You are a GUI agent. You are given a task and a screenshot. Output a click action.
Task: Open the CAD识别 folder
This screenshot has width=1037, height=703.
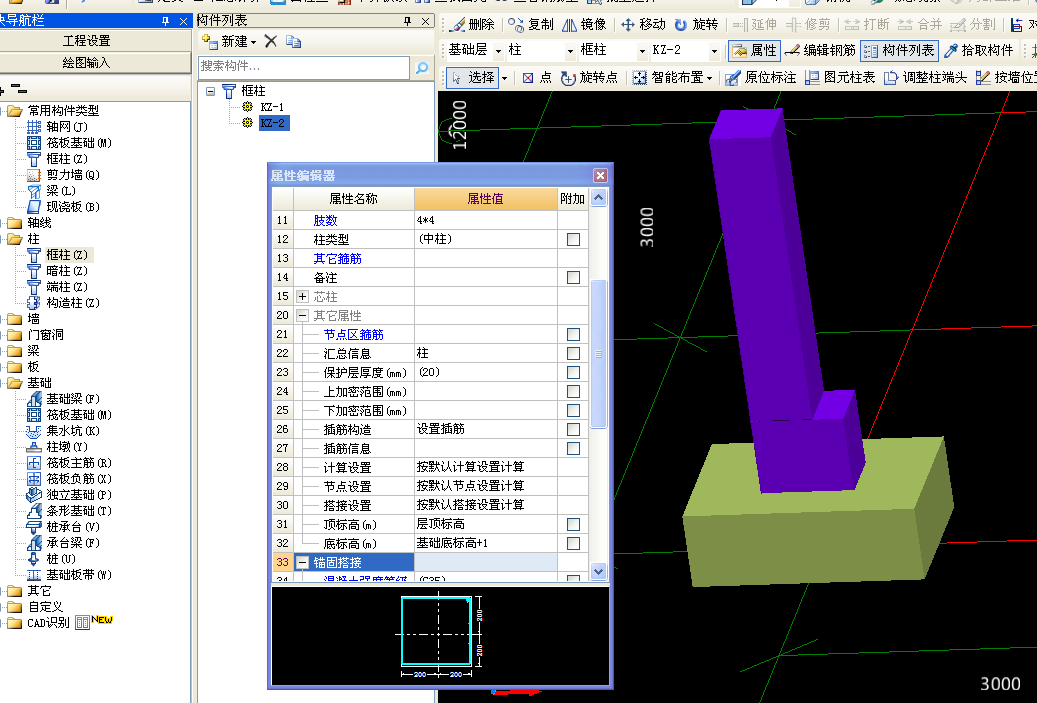coord(40,622)
